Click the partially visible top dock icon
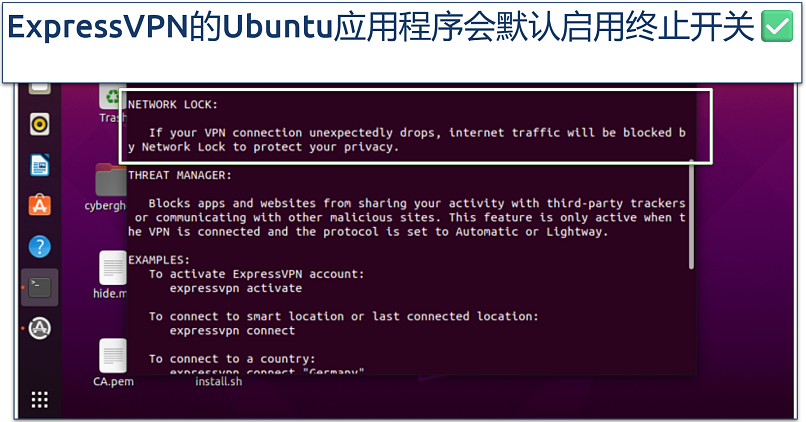The image size is (806, 422). (39, 88)
